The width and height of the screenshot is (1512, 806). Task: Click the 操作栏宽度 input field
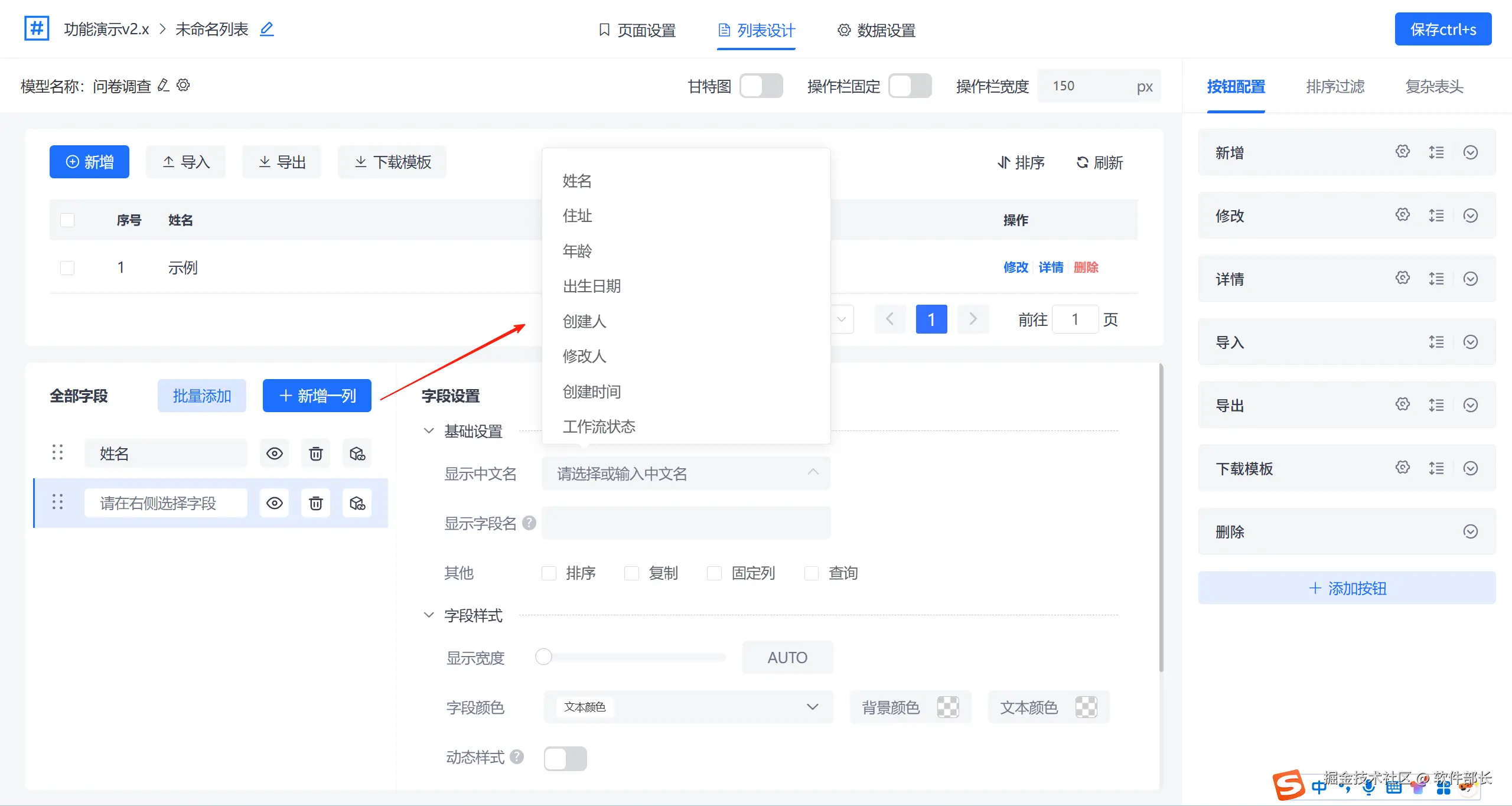coord(1087,86)
